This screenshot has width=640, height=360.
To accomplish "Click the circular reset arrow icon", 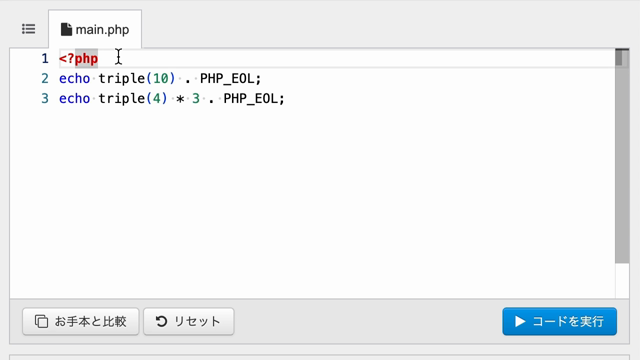I will (162, 321).
